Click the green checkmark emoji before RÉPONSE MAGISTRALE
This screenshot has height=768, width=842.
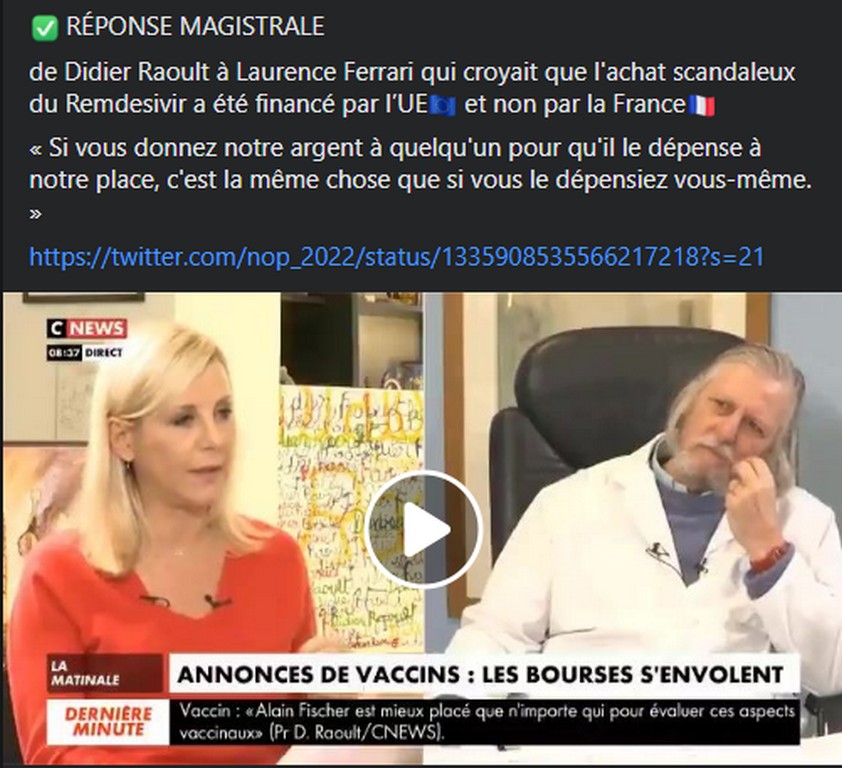coord(45,28)
